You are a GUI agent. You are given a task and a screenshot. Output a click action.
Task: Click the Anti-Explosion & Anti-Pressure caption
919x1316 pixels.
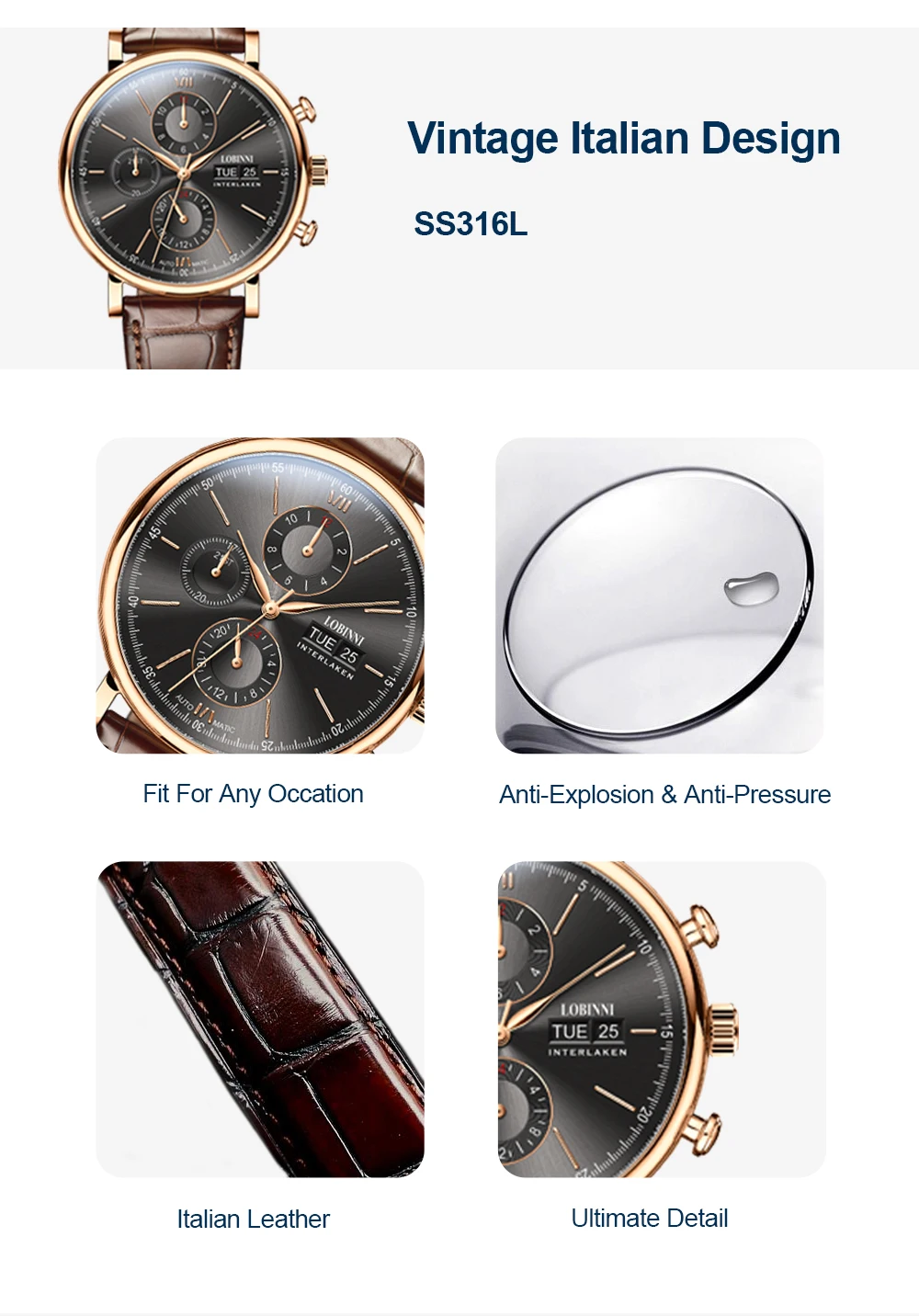point(664,795)
